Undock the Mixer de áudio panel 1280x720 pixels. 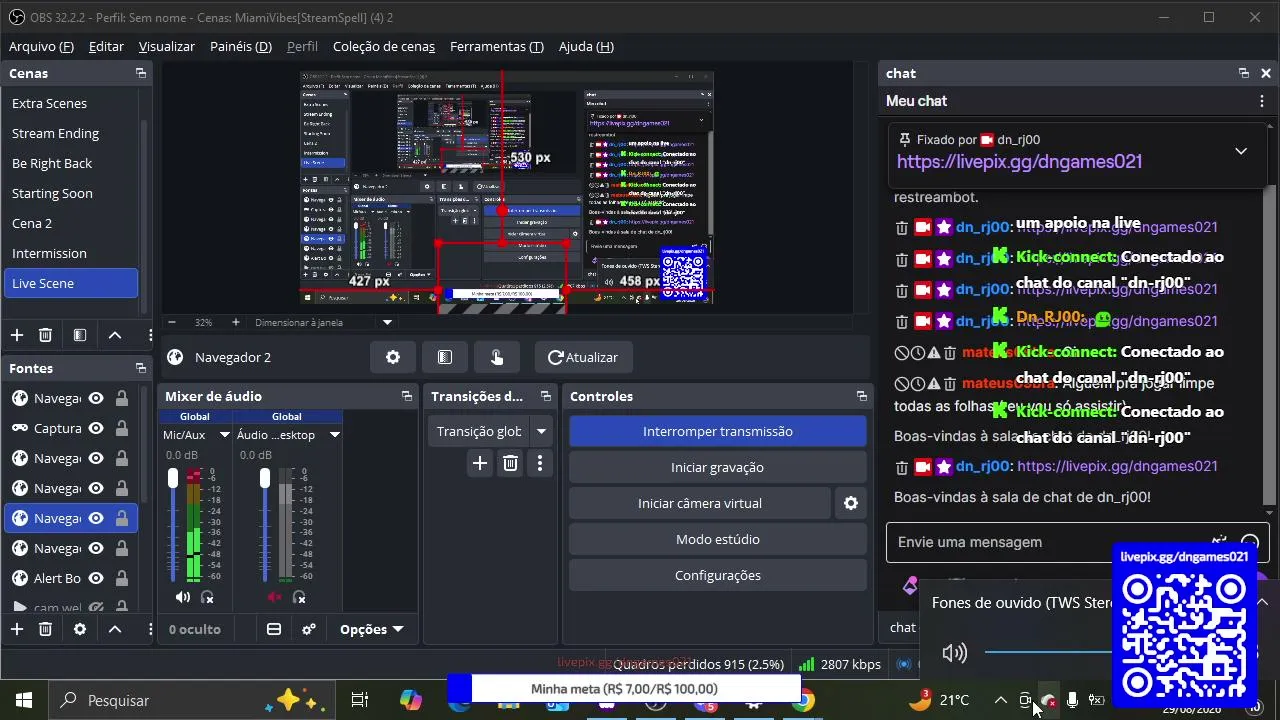[x=406, y=396]
